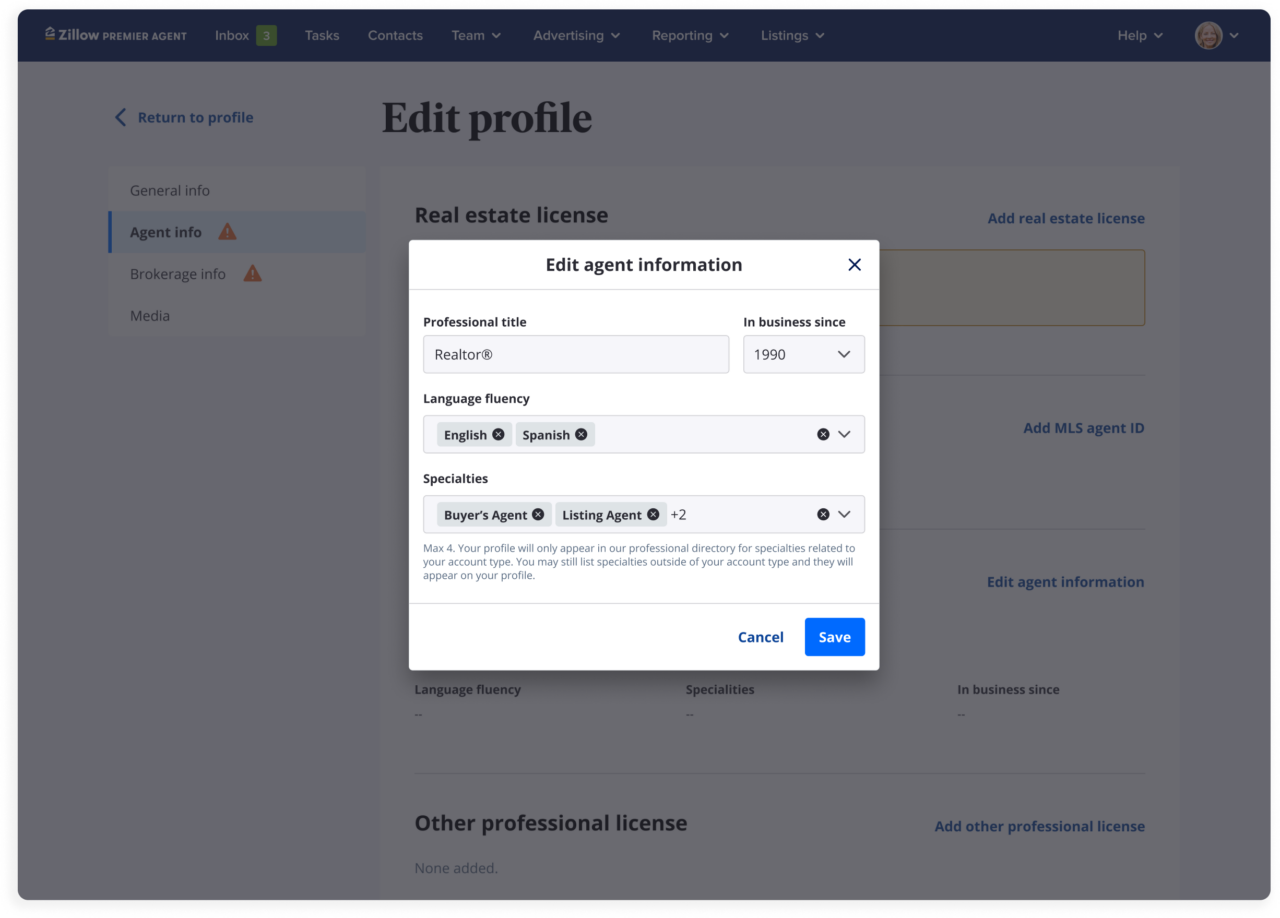Expand the Language fluency dropdown
Image resolution: width=1280 pixels, height=918 pixels.
coord(844,435)
